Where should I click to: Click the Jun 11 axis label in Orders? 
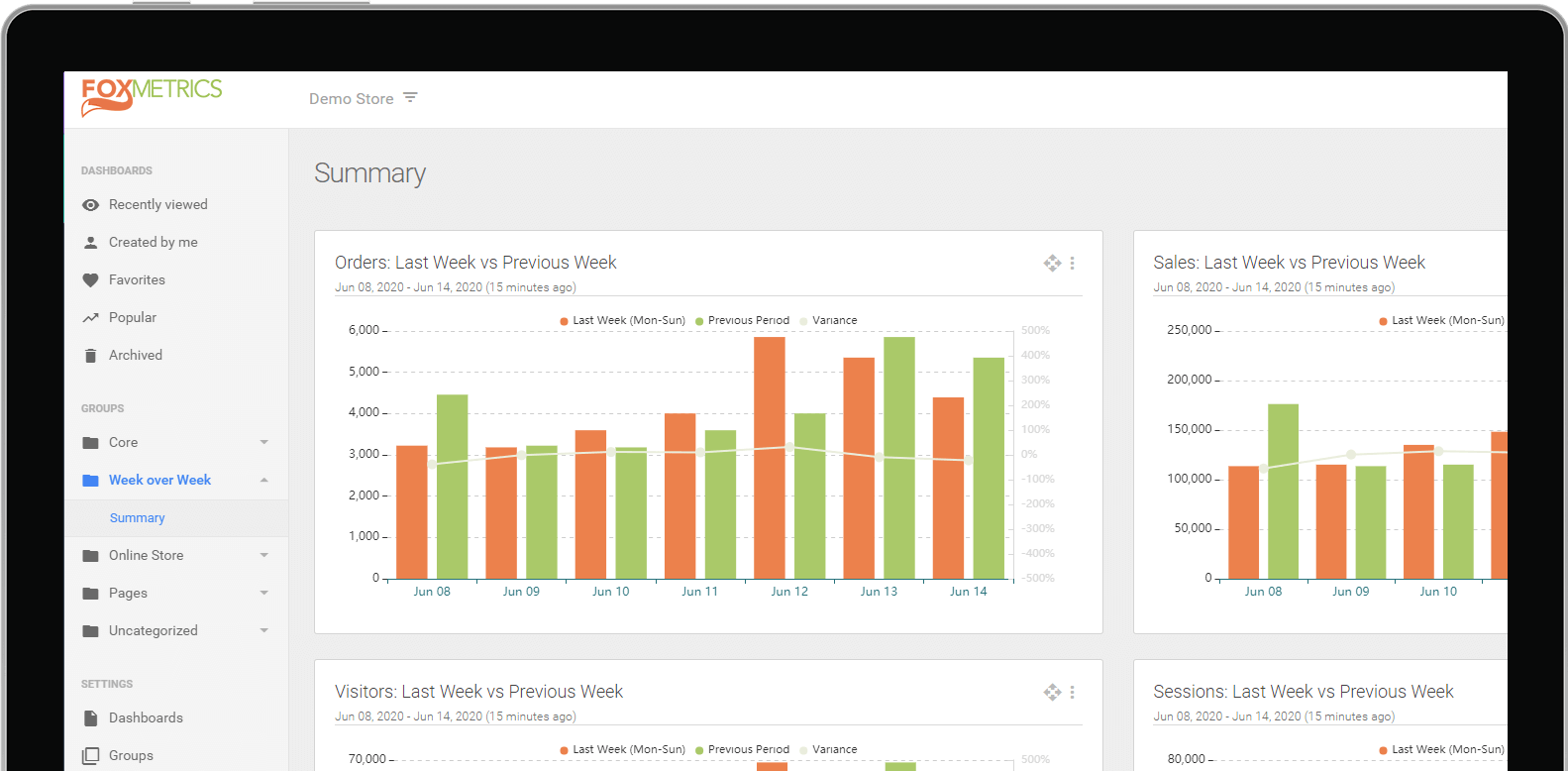[700, 592]
